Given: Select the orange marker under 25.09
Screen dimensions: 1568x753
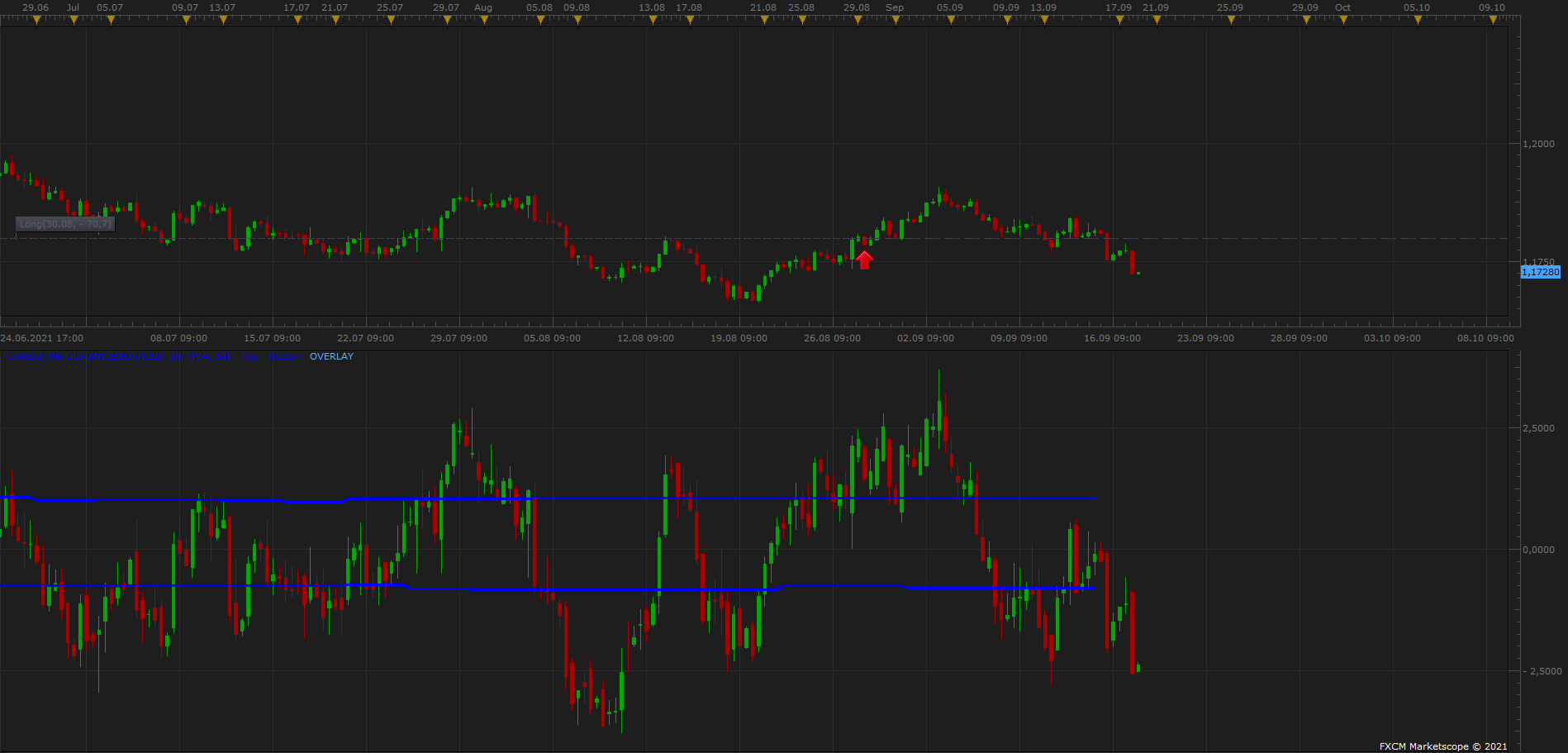Looking at the screenshot, I should coord(1231,21).
